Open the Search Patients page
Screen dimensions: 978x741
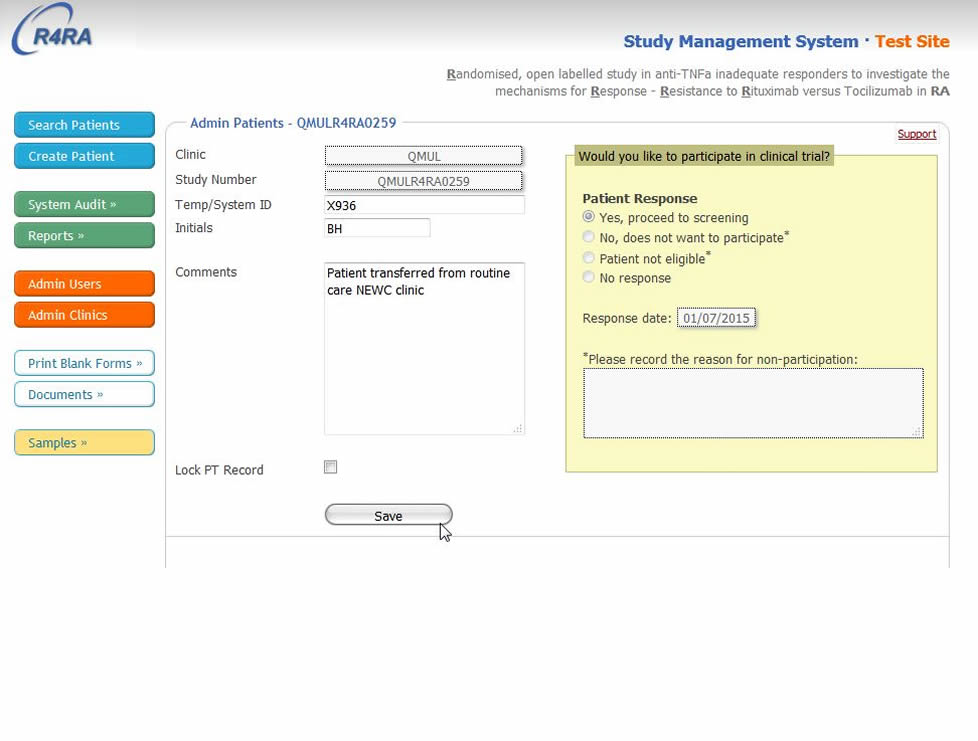[84, 125]
